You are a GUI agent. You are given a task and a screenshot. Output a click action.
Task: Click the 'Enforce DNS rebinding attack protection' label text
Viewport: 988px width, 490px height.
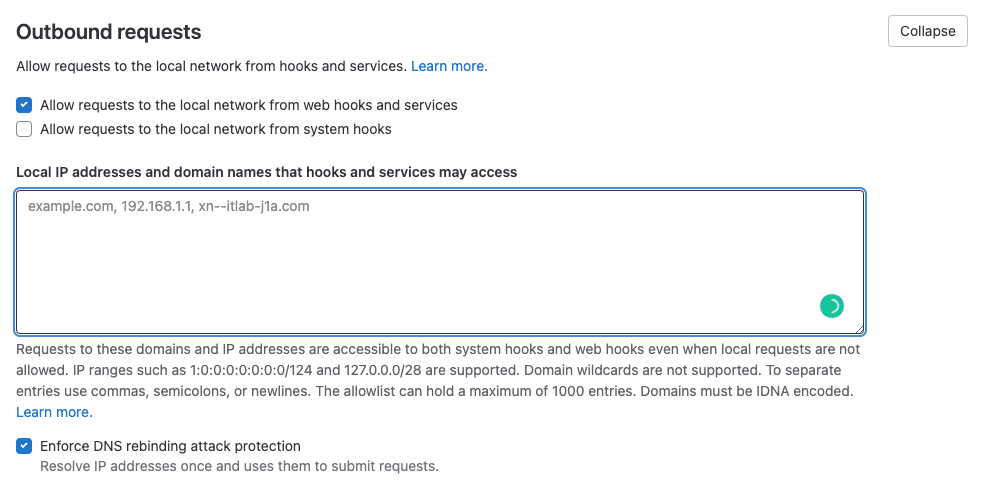pos(170,447)
